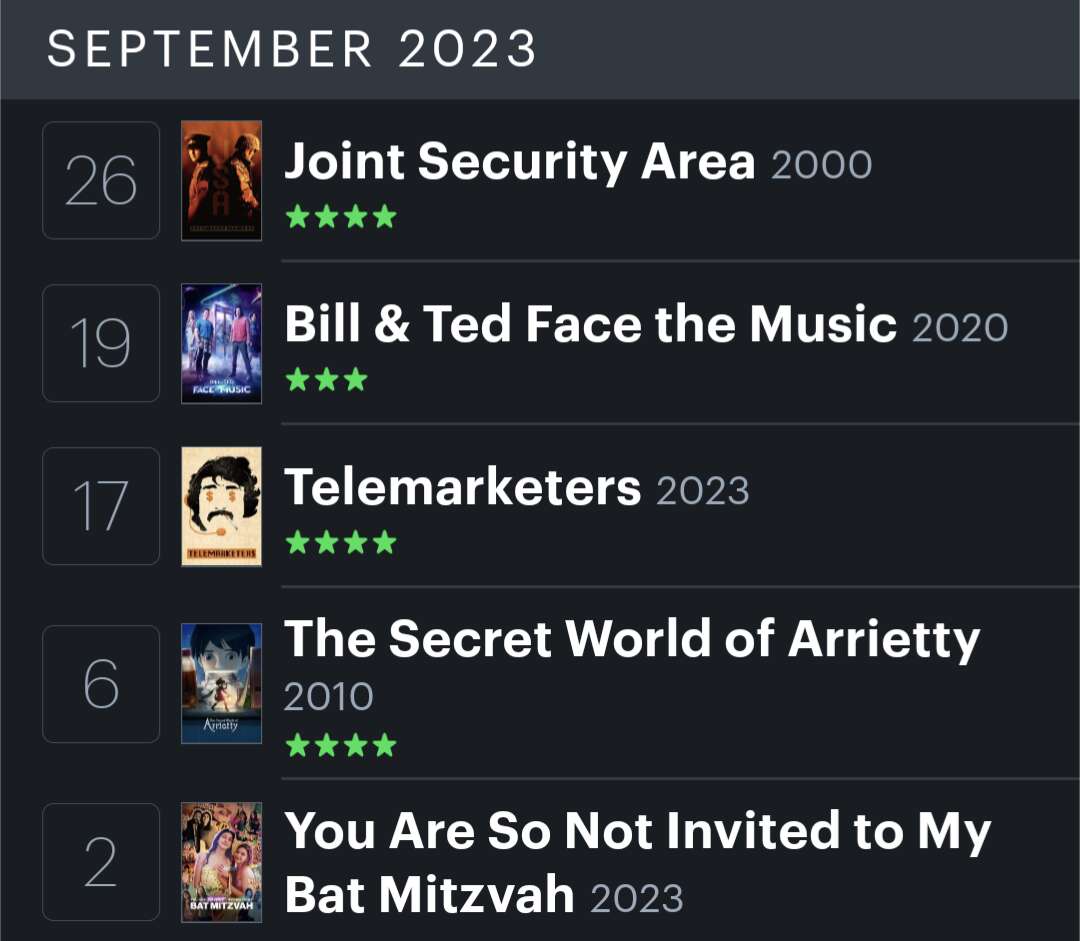The image size is (1080, 941).
Task: Open Joint Security Area poster thumbnail
Action: pos(221,180)
